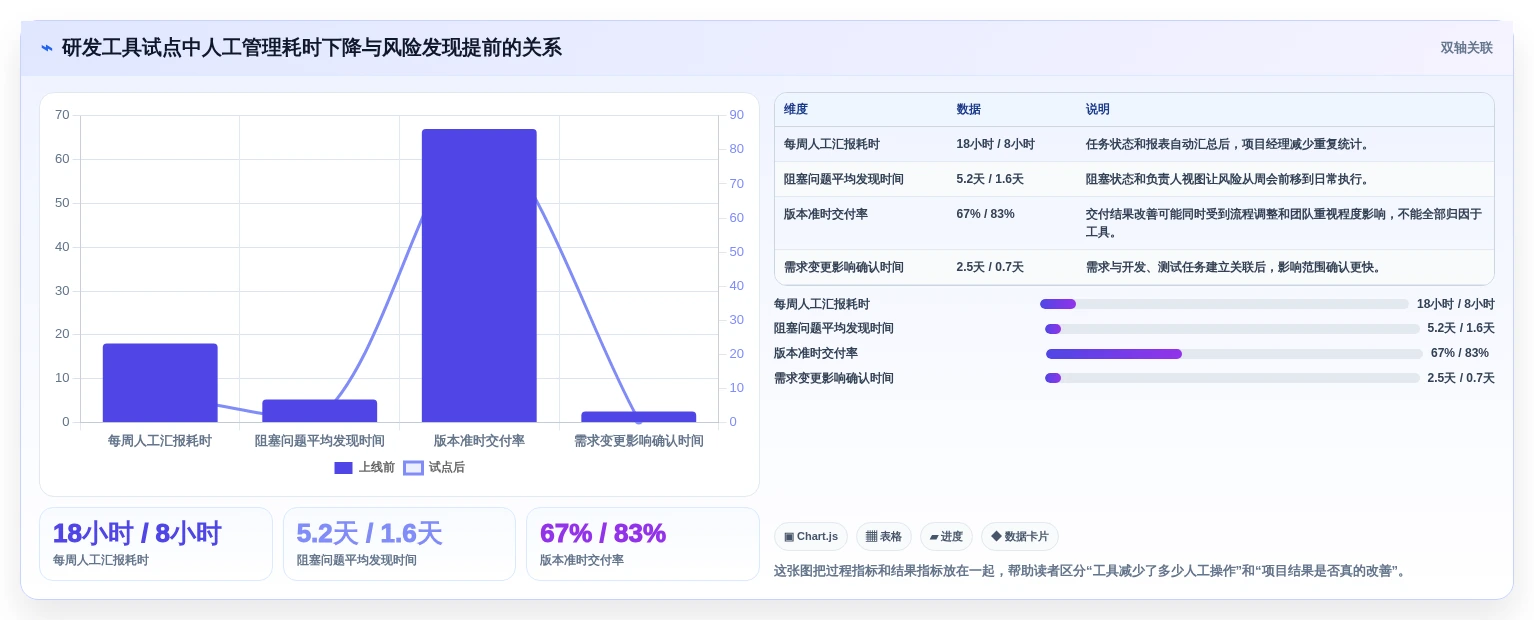This screenshot has width=1534, height=620.
Task: Click the 维度 column header
Action: pyautogui.click(x=796, y=110)
